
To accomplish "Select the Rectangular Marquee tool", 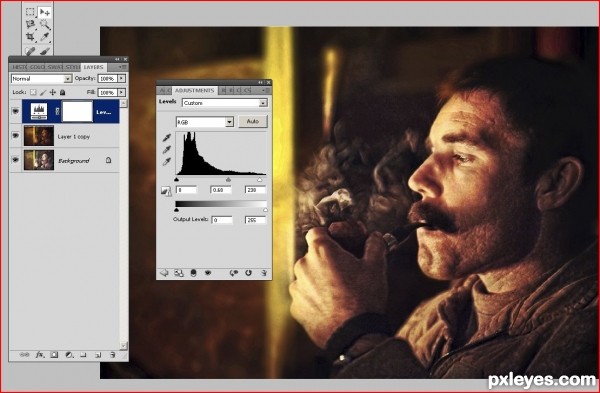I will pos(30,11).
